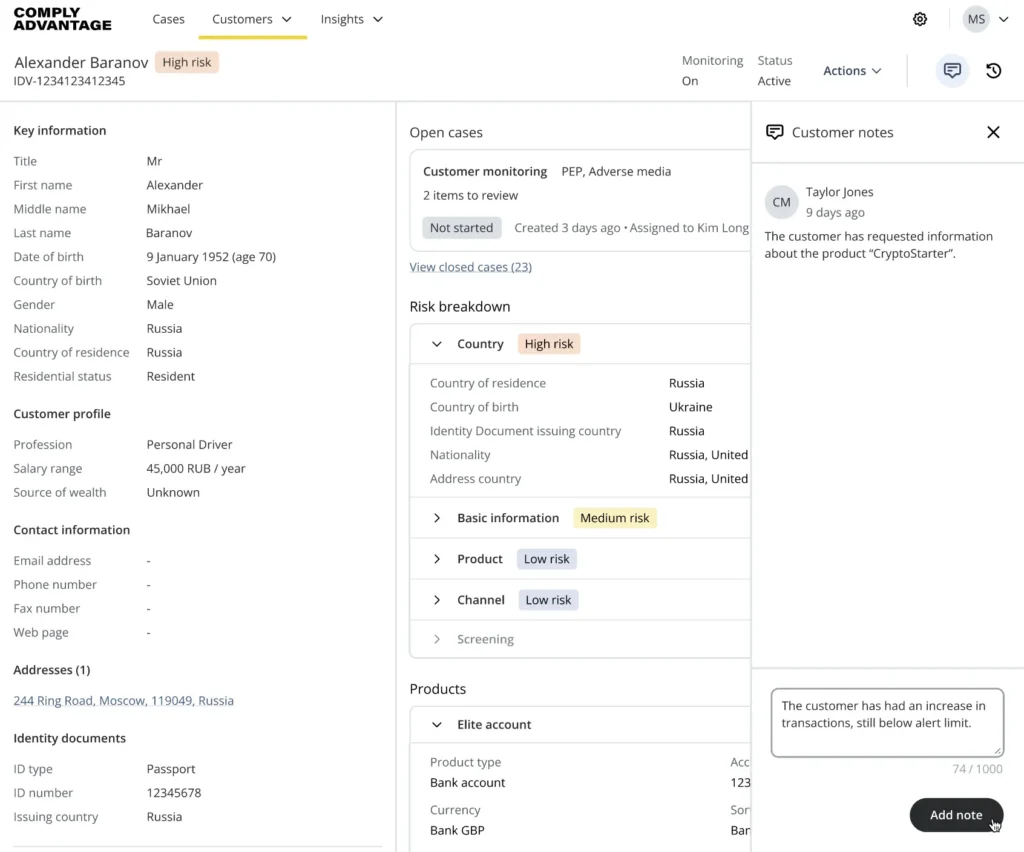This screenshot has width=1024, height=852.
Task: Open the settings gear icon
Action: pos(920,19)
